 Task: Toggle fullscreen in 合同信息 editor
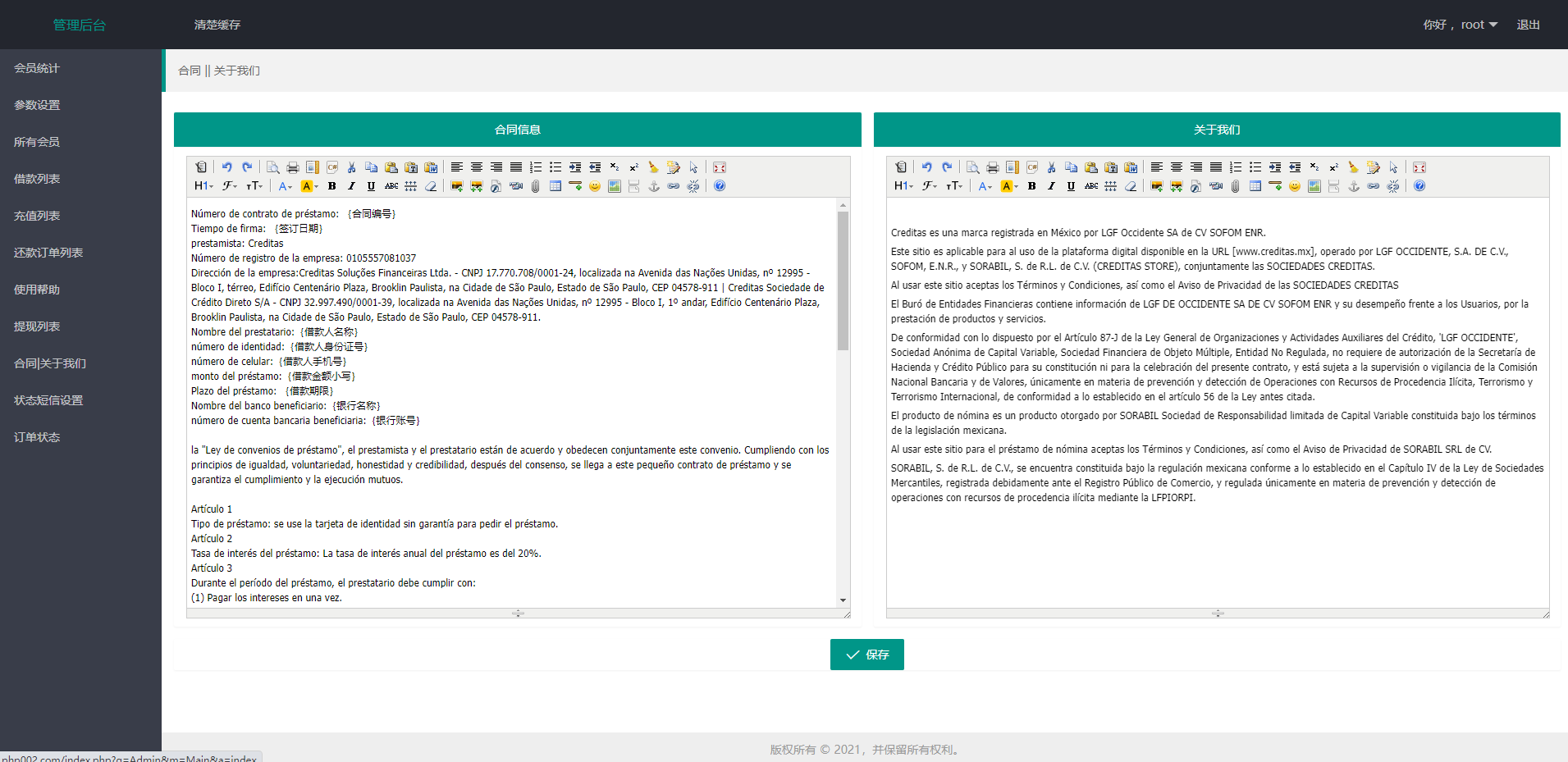click(x=720, y=167)
